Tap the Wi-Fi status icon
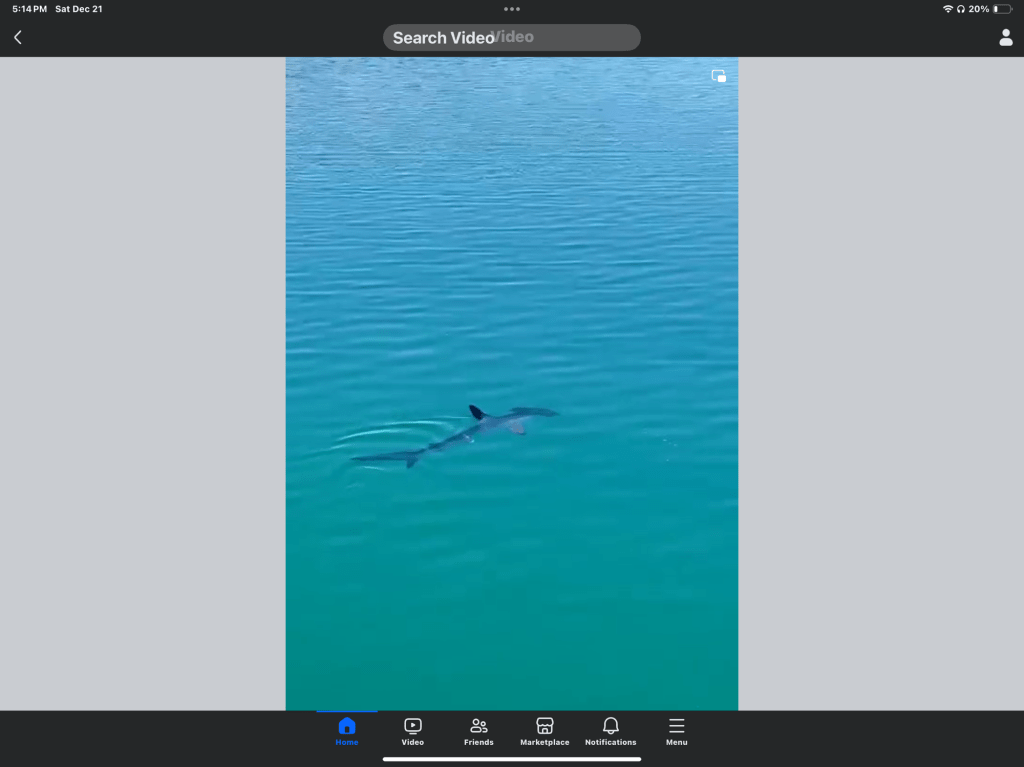 947,9
